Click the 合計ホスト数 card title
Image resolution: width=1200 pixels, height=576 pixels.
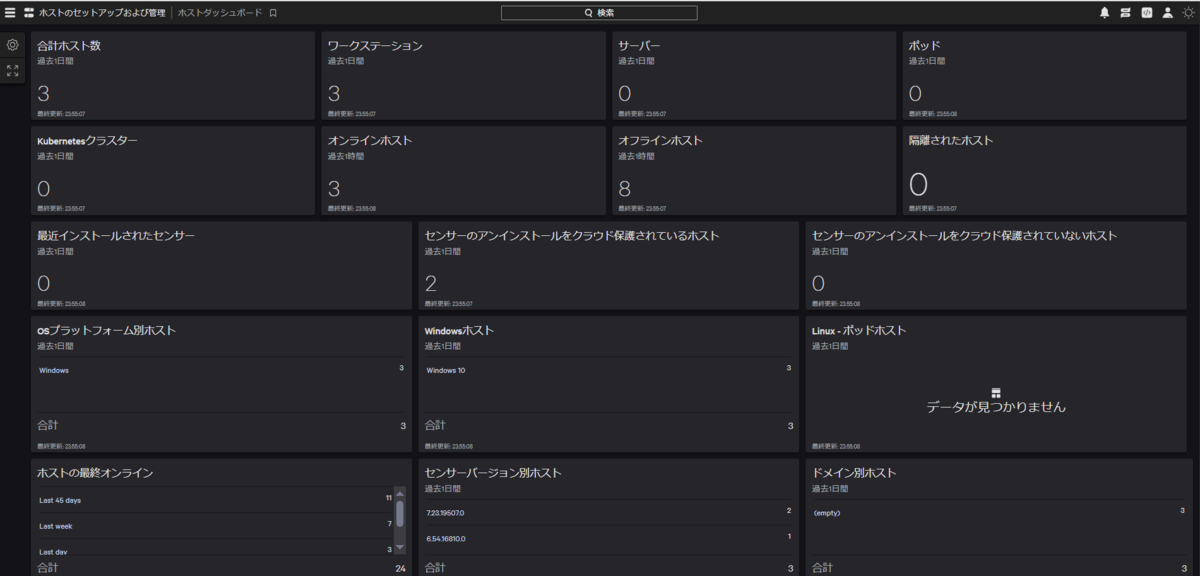click(x=69, y=46)
